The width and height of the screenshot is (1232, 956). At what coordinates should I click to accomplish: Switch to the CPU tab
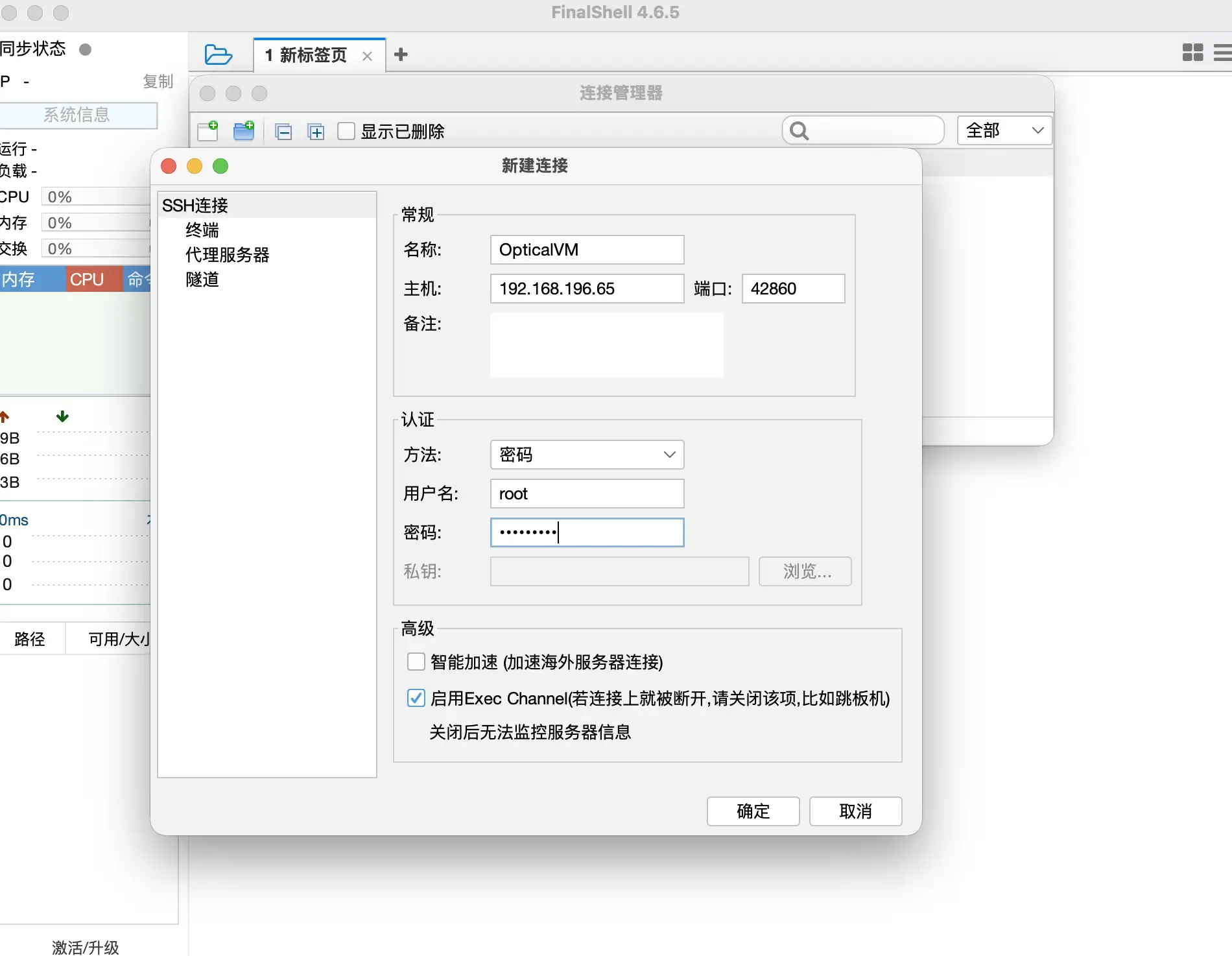click(x=88, y=279)
